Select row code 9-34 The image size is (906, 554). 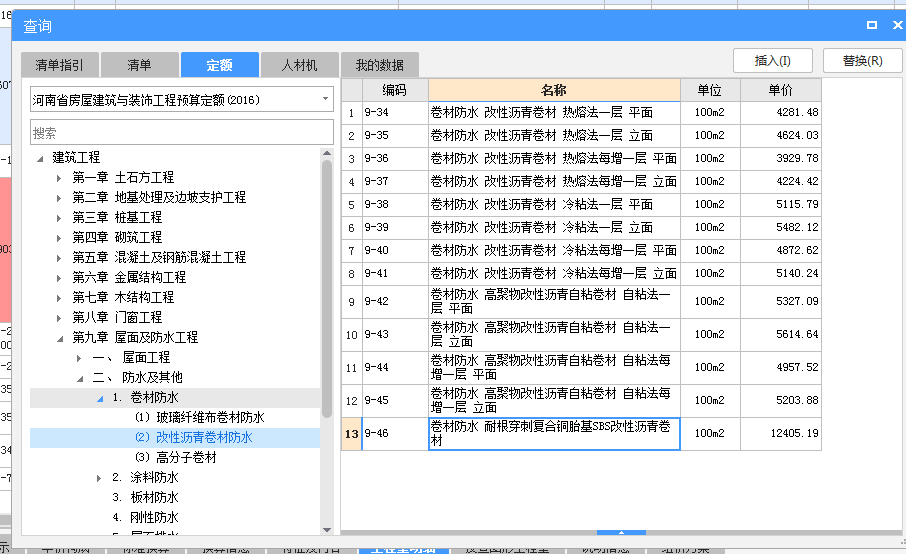395,113
